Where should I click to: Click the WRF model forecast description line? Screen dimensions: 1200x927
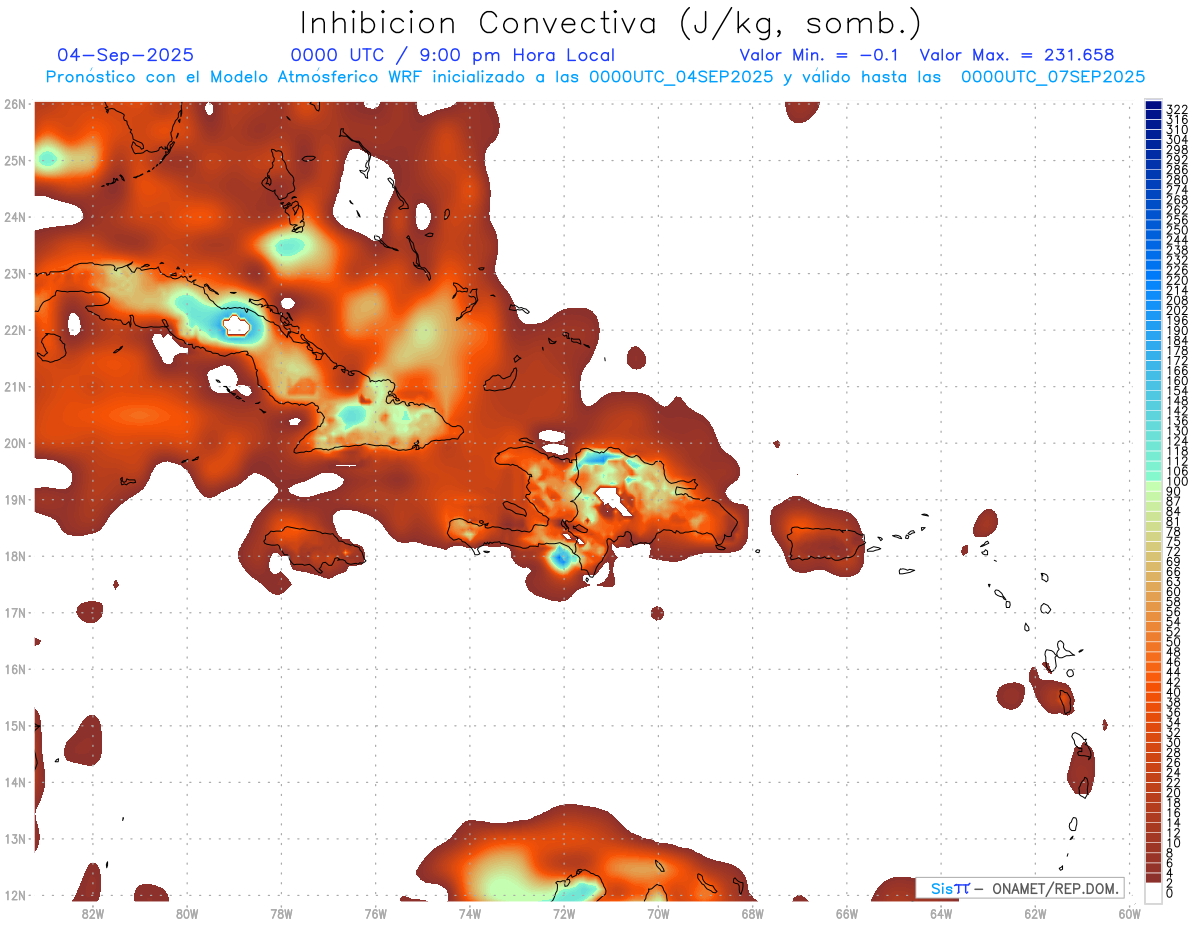pos(595,77)
